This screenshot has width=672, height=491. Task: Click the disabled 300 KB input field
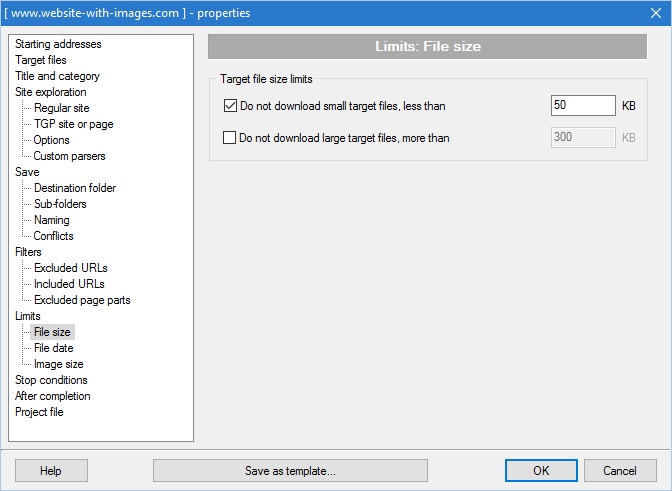click(583, 138)
